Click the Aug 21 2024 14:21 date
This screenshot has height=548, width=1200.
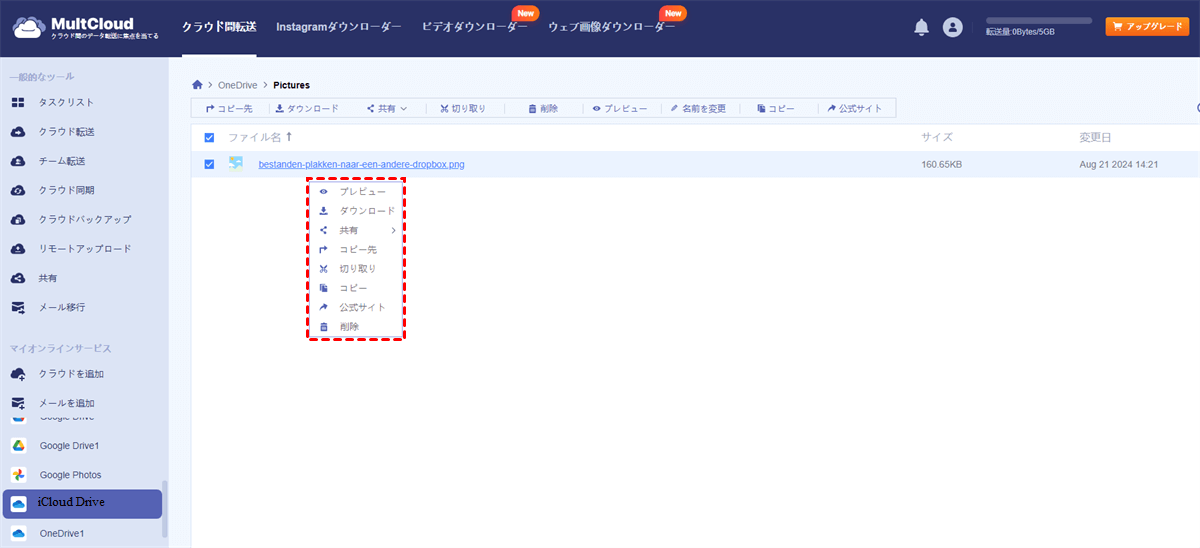coord(1119,164)
